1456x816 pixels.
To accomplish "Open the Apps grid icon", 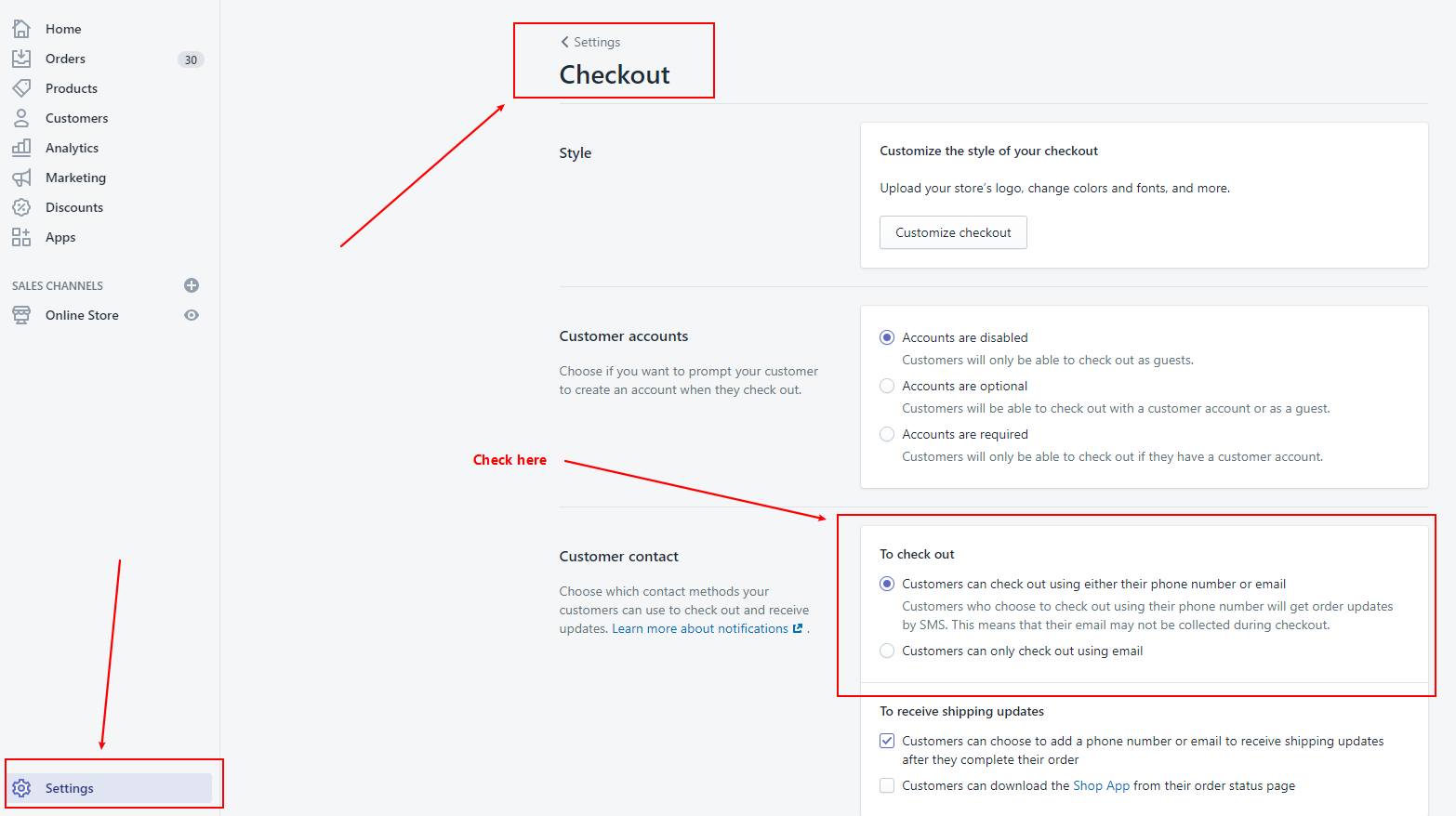I will tap(21, 237).
